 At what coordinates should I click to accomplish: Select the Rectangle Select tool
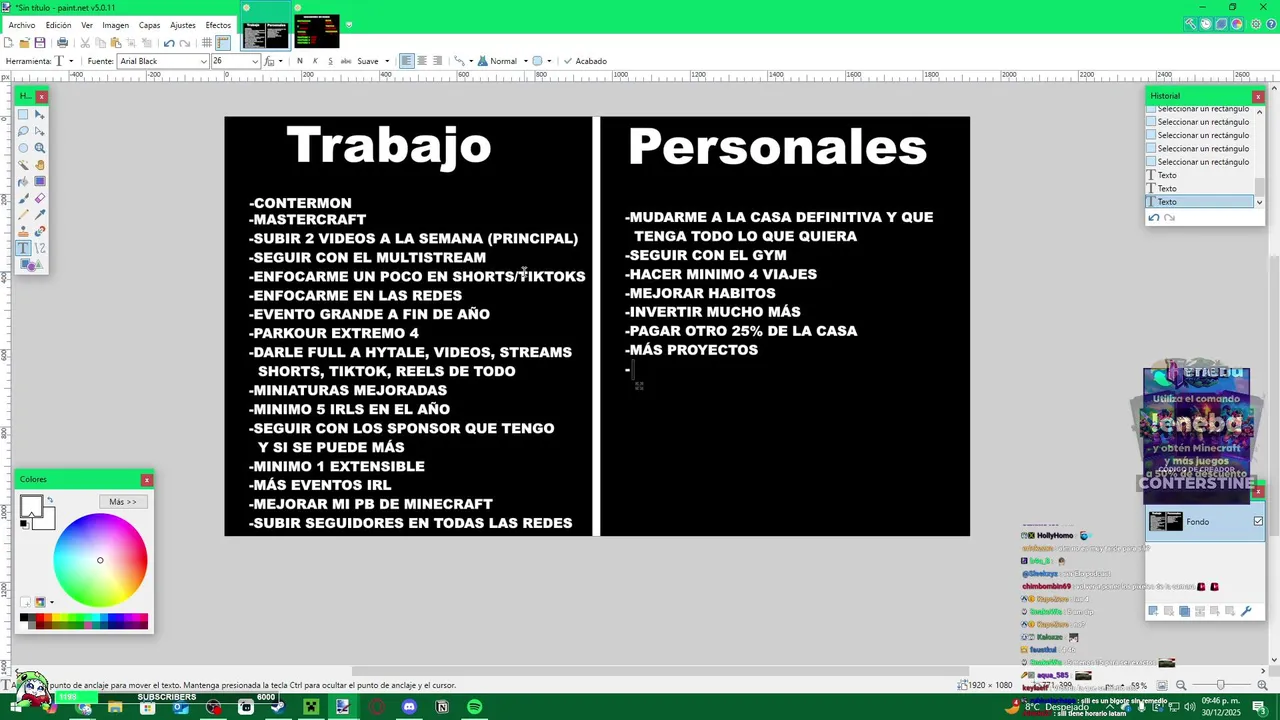click(23, 114)
